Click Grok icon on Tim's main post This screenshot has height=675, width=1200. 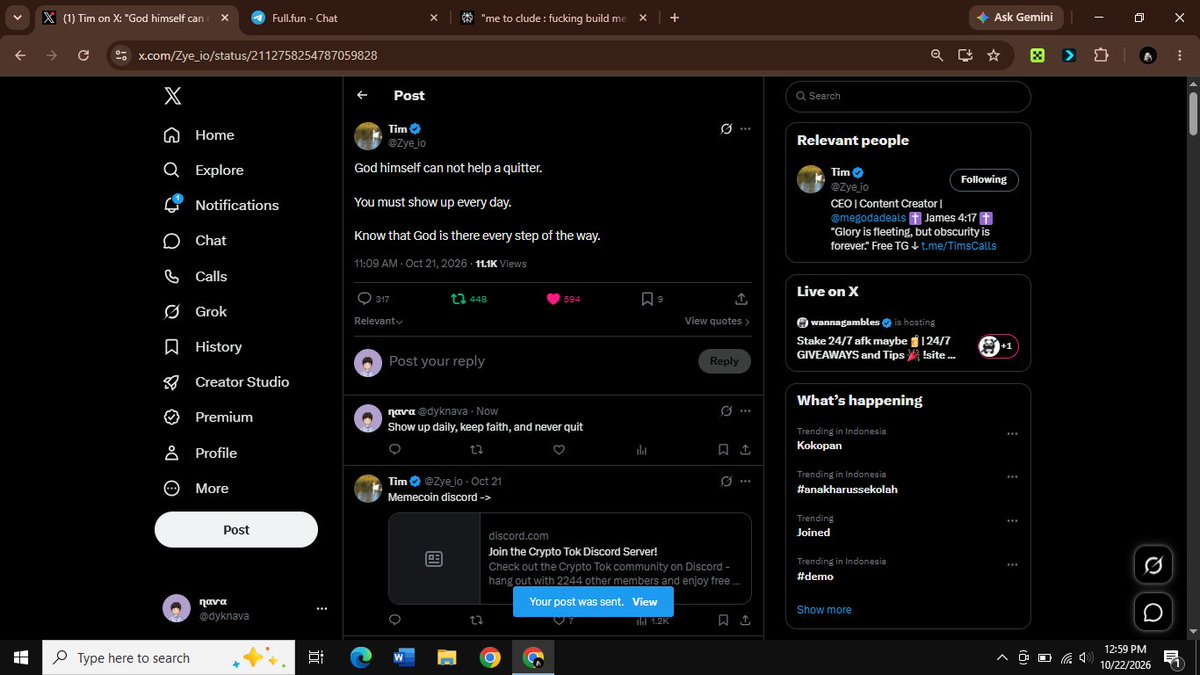(x=726, y=129)
